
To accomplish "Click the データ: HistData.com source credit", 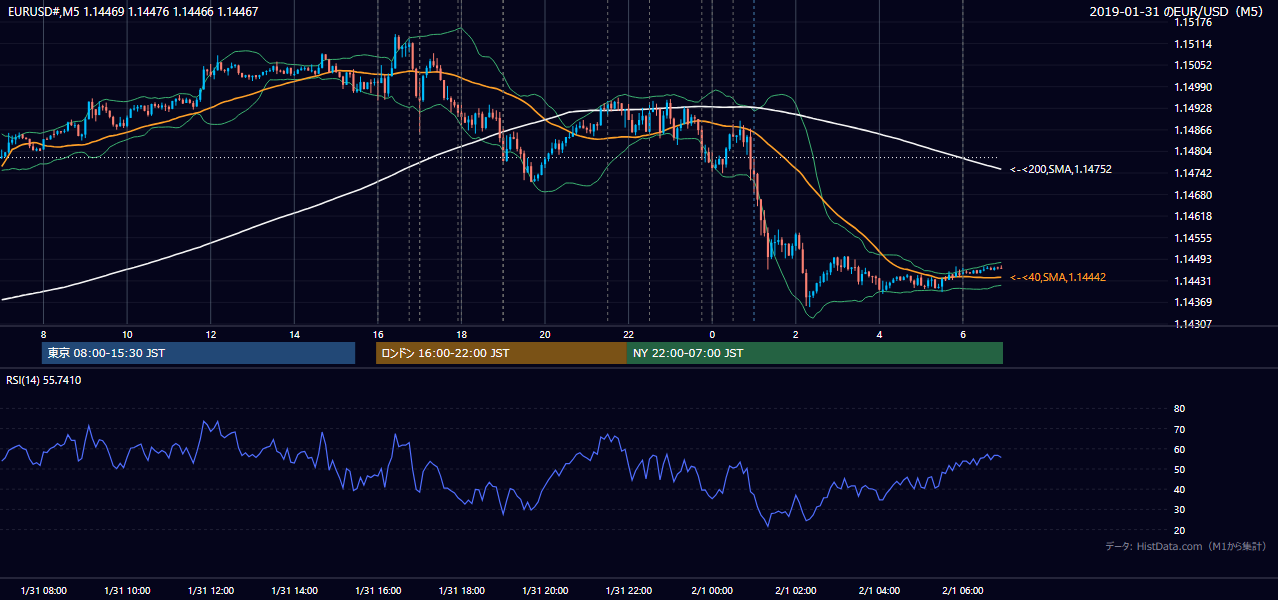I will tap(1186, 546).
